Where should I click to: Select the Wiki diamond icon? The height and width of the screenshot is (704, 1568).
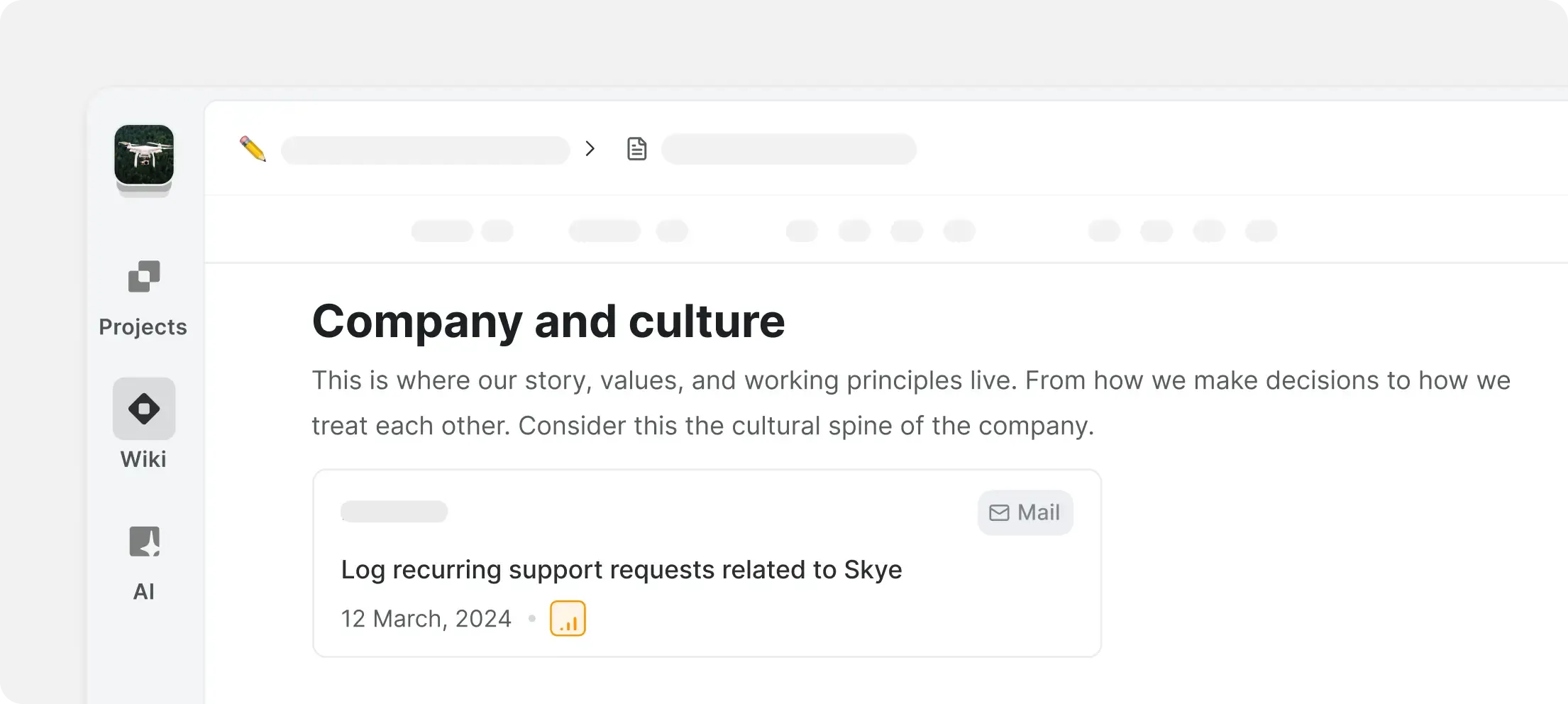tap(144, 409)
